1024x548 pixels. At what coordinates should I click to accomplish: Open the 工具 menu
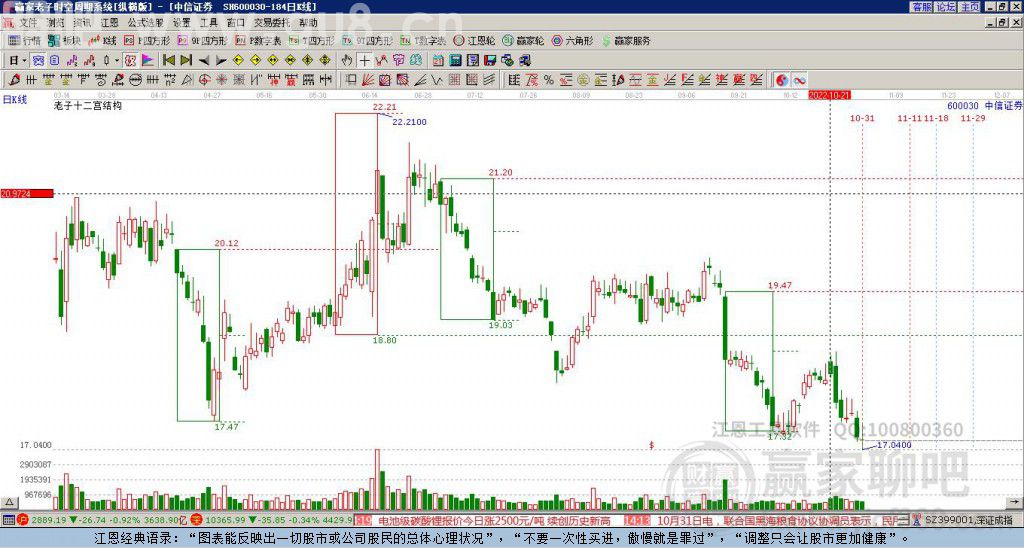[208, 23]
